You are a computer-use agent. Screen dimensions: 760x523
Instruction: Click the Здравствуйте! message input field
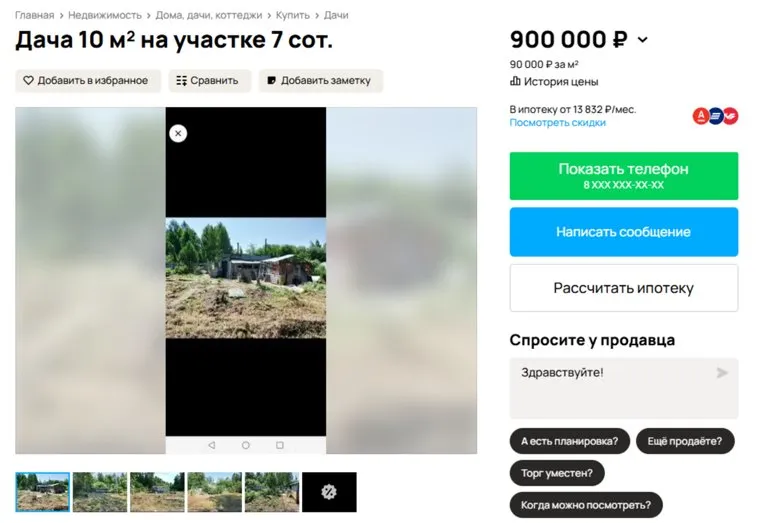pos(623,388)
